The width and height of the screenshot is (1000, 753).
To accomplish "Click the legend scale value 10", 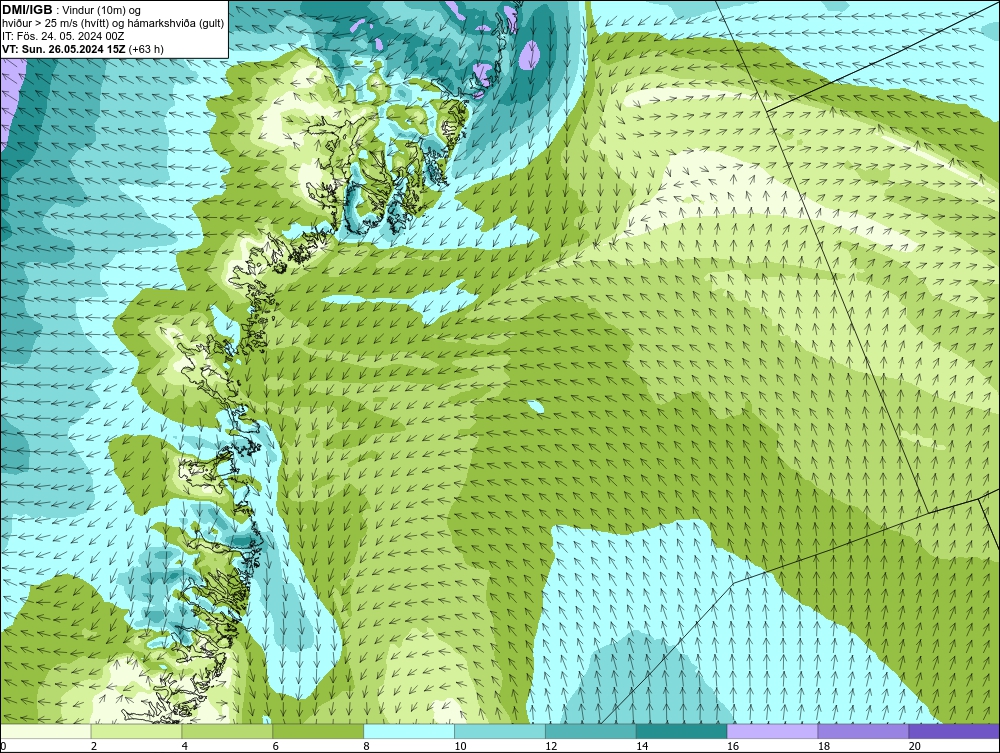I will click(x=460, y=746).
